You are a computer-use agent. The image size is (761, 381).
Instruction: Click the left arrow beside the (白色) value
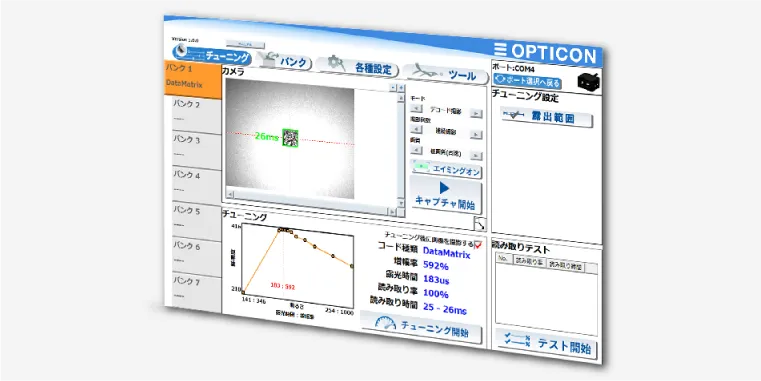click(x=416, y=150)
